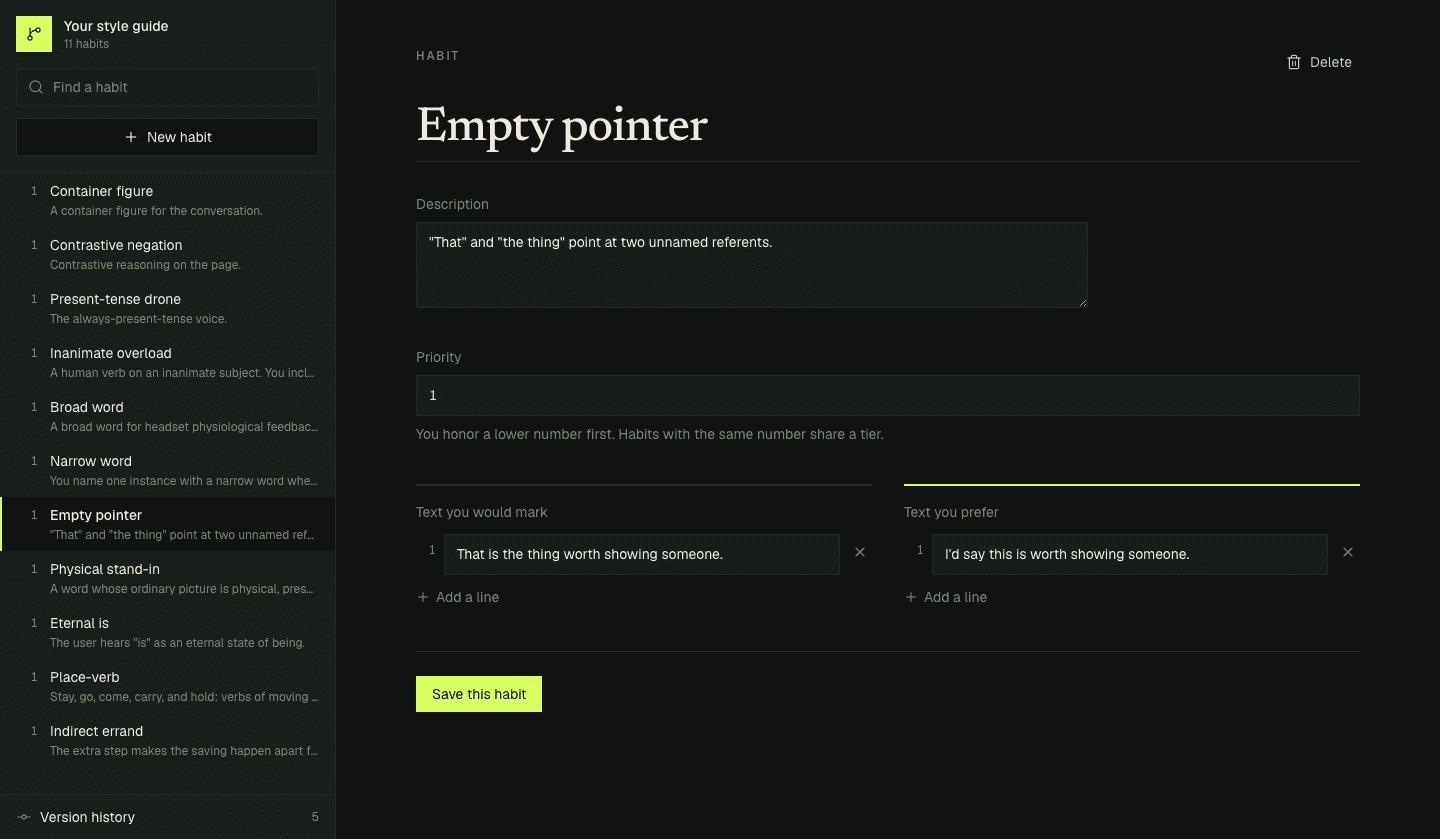This screenshot has width=1440, height=839.
Task: Select the Broad word habit
Action: tap(167, 416)
